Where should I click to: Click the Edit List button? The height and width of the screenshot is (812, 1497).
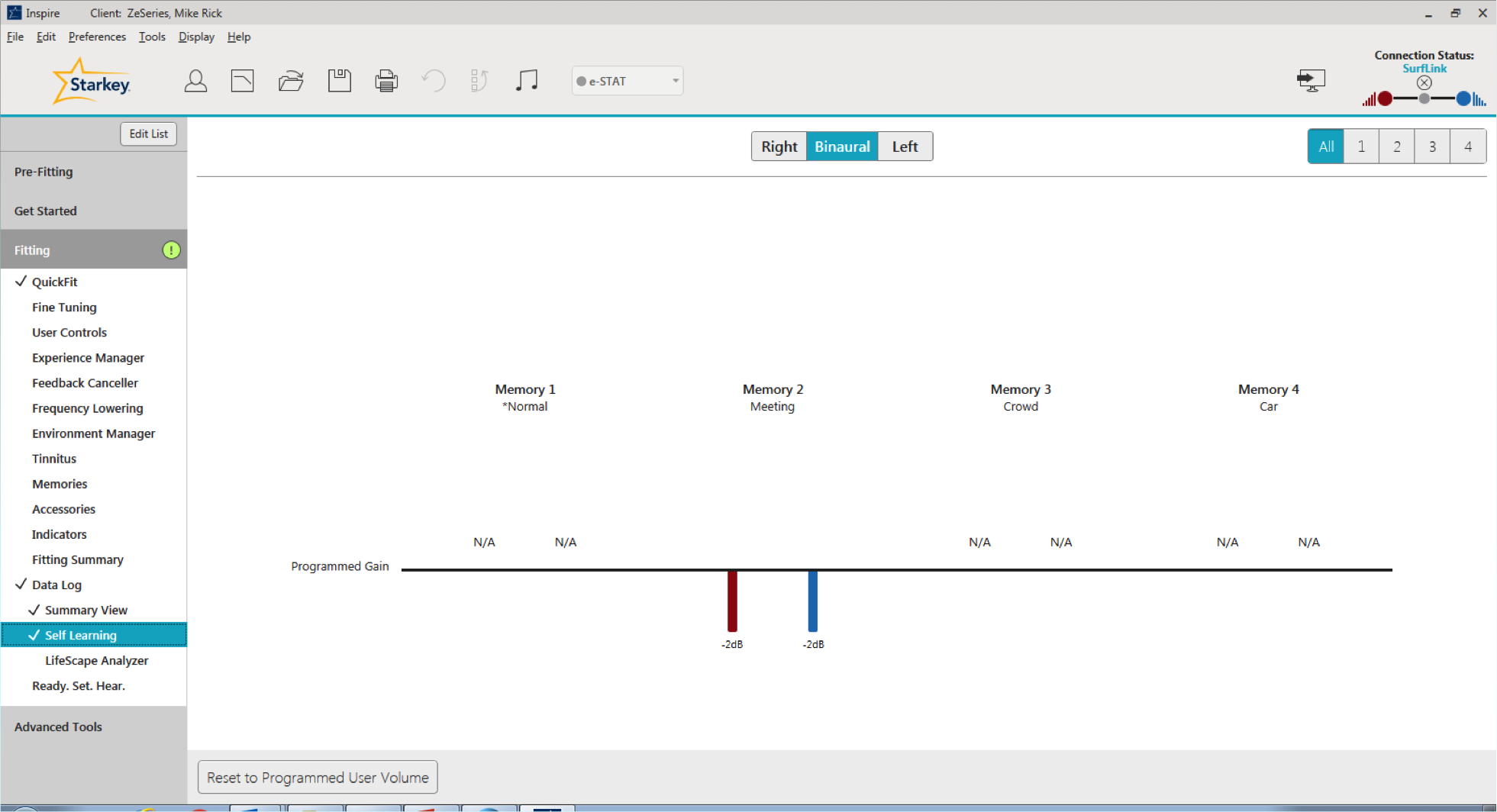[148, 134]
